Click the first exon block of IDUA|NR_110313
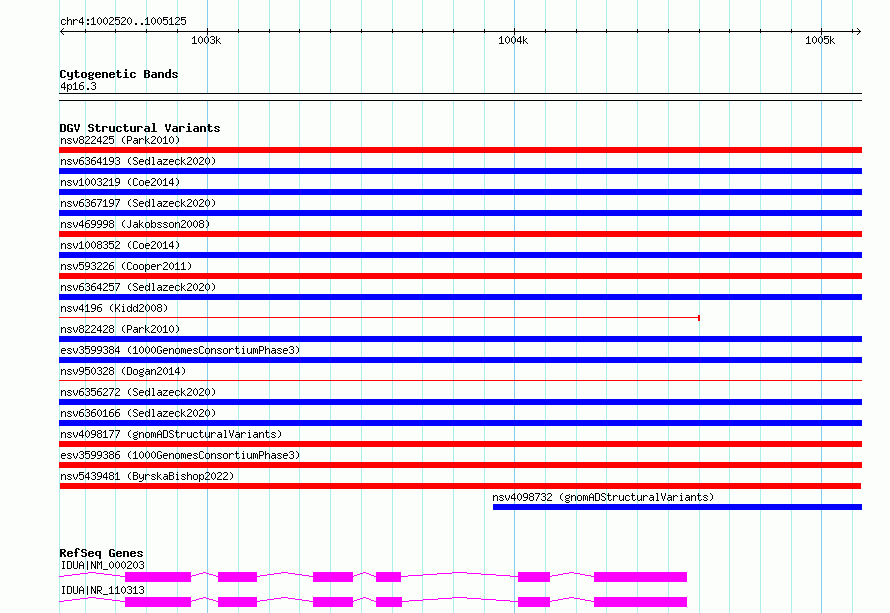 (x=158, y=602)
